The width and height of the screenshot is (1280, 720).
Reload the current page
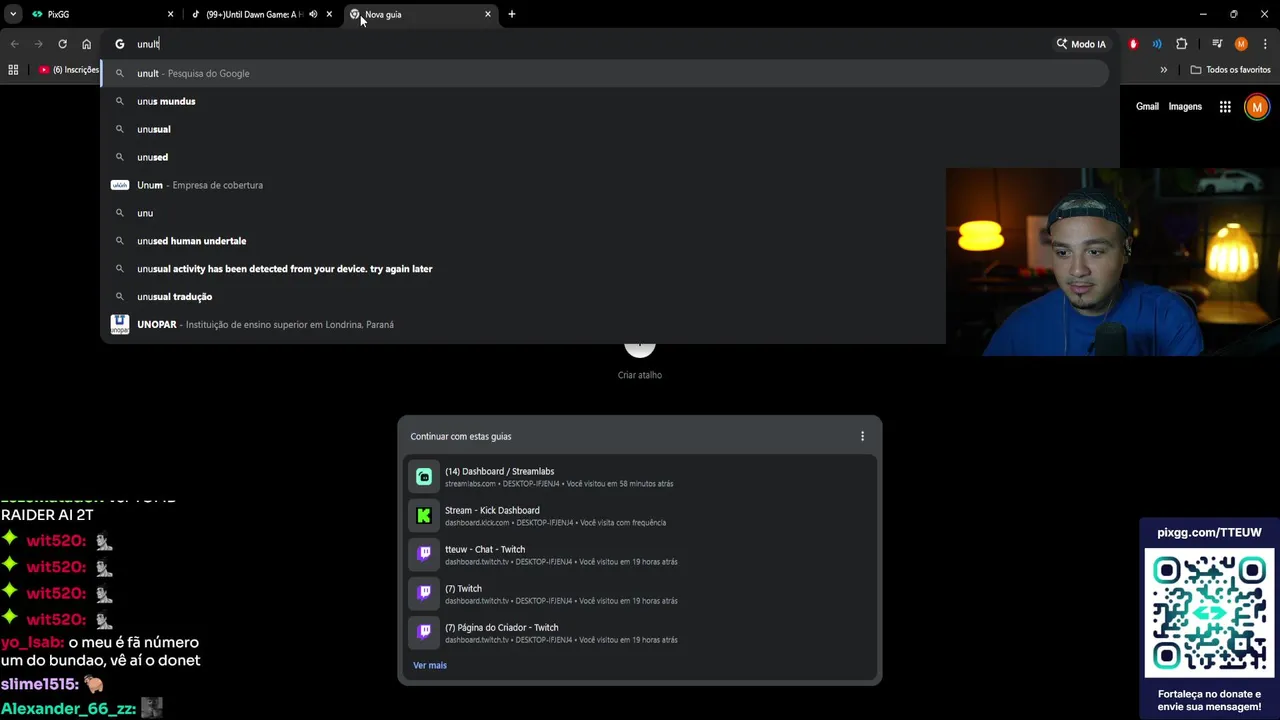click(62, 44)
